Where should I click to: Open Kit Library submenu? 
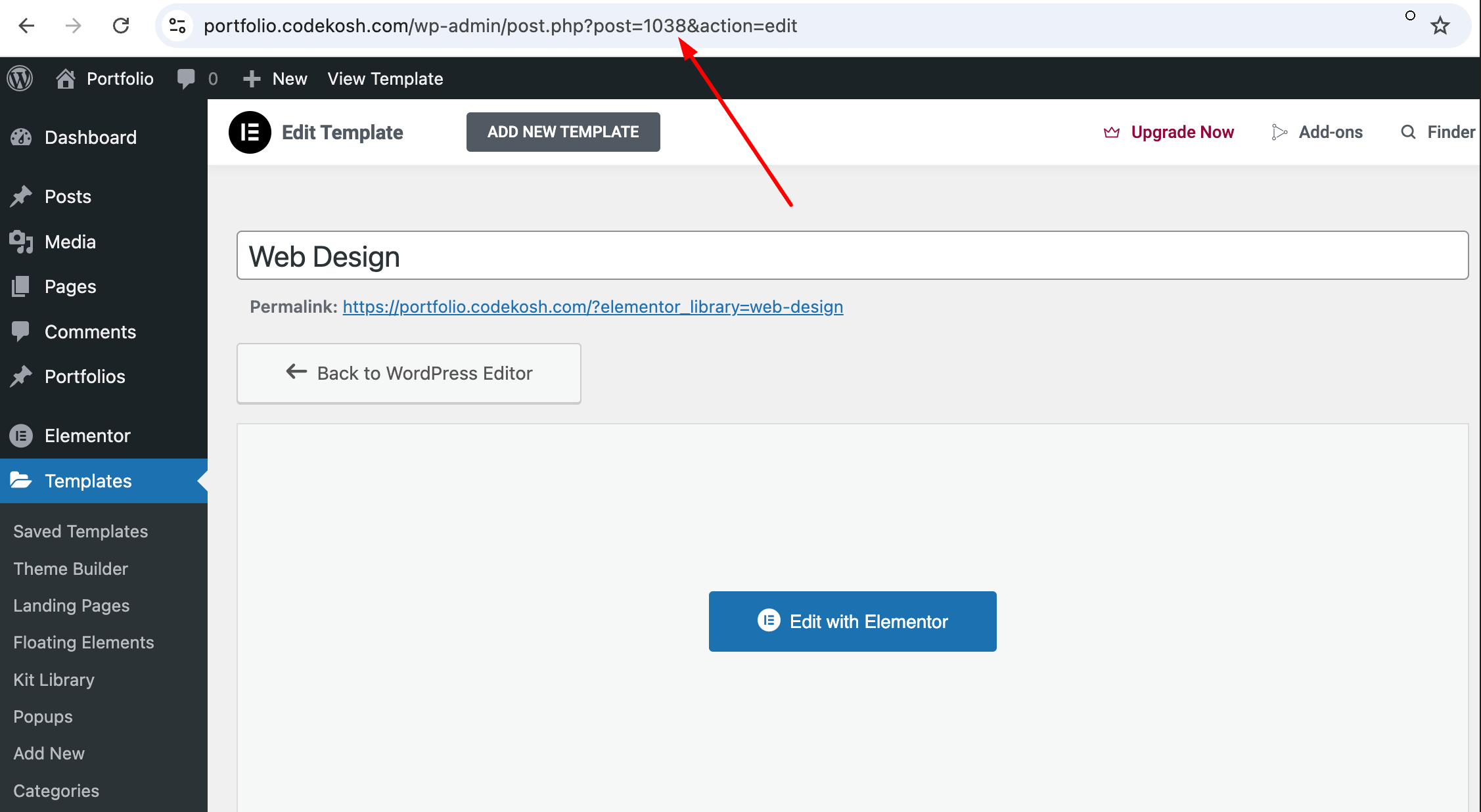(54, 680)
